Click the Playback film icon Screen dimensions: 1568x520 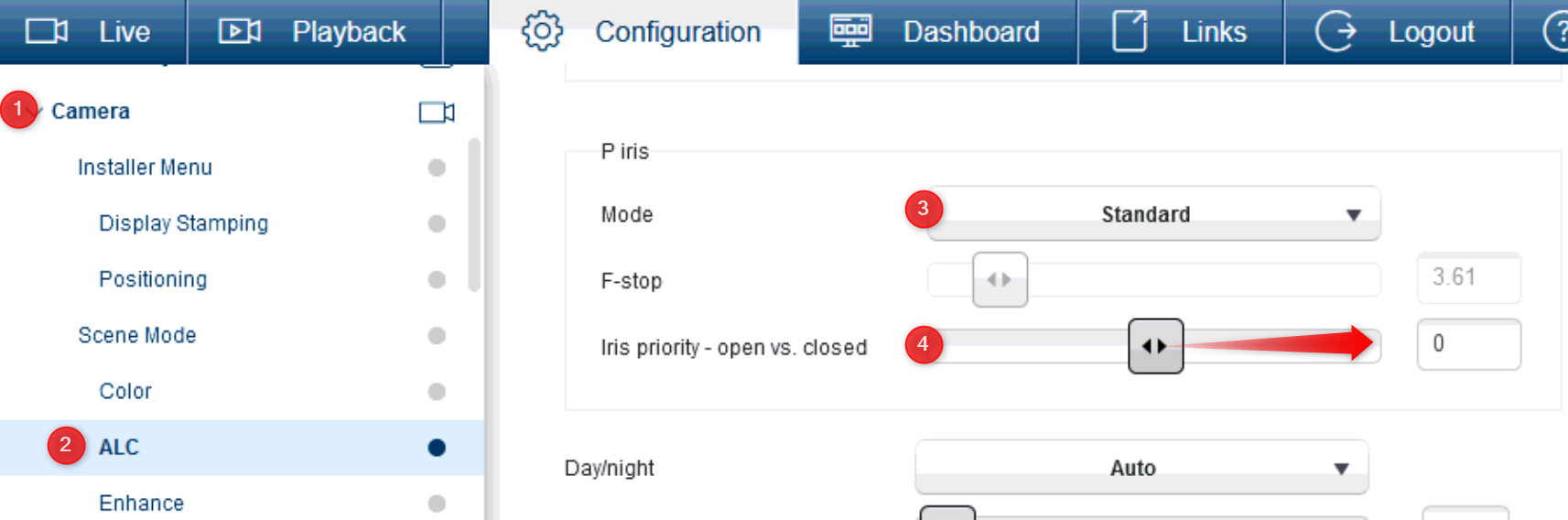240,32
